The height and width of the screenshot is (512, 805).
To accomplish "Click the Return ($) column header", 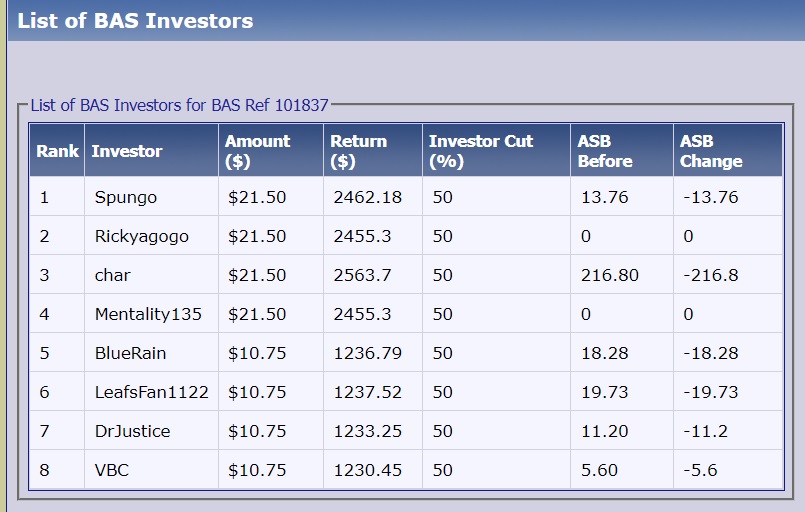I will [x=358, y=151].
